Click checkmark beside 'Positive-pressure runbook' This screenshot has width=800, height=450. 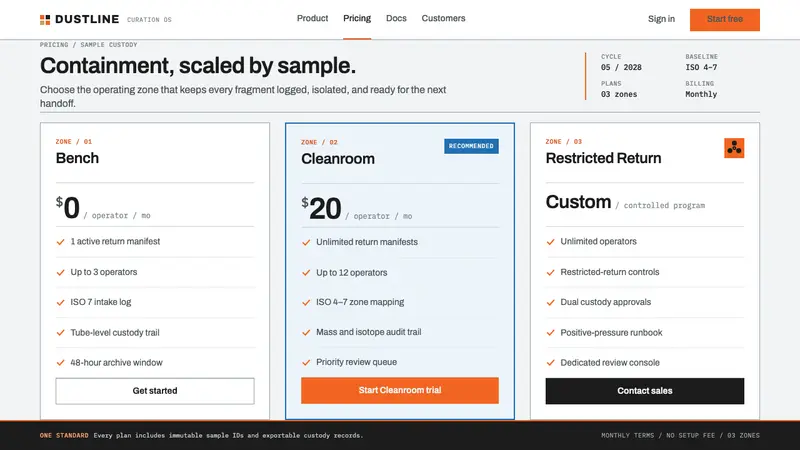coord(550,333)
